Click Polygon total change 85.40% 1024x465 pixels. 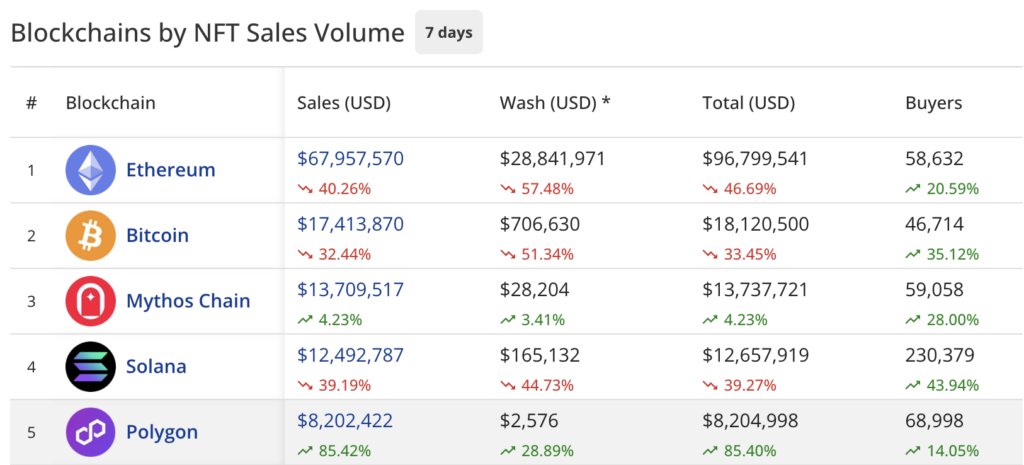739,451
